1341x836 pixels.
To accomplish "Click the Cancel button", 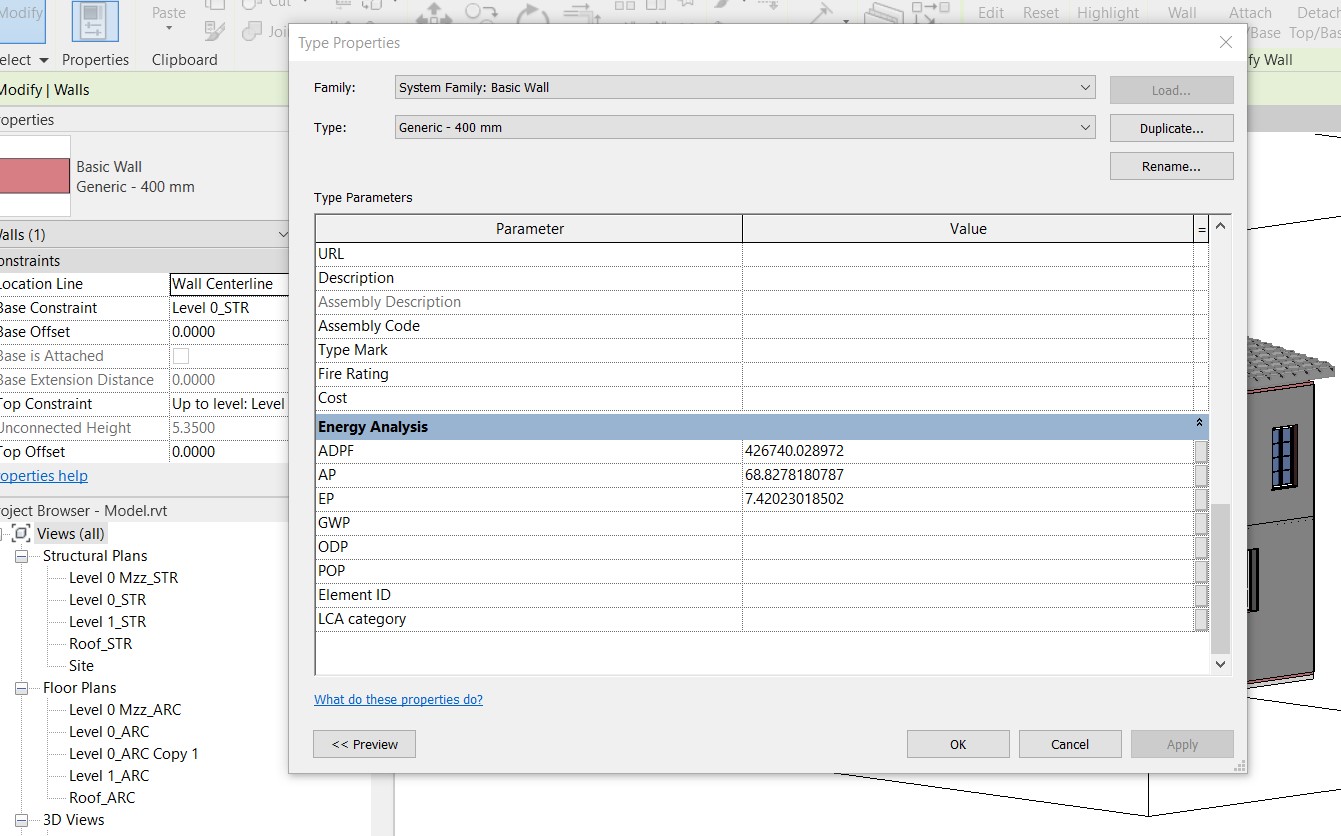I will coord(1070,744).
